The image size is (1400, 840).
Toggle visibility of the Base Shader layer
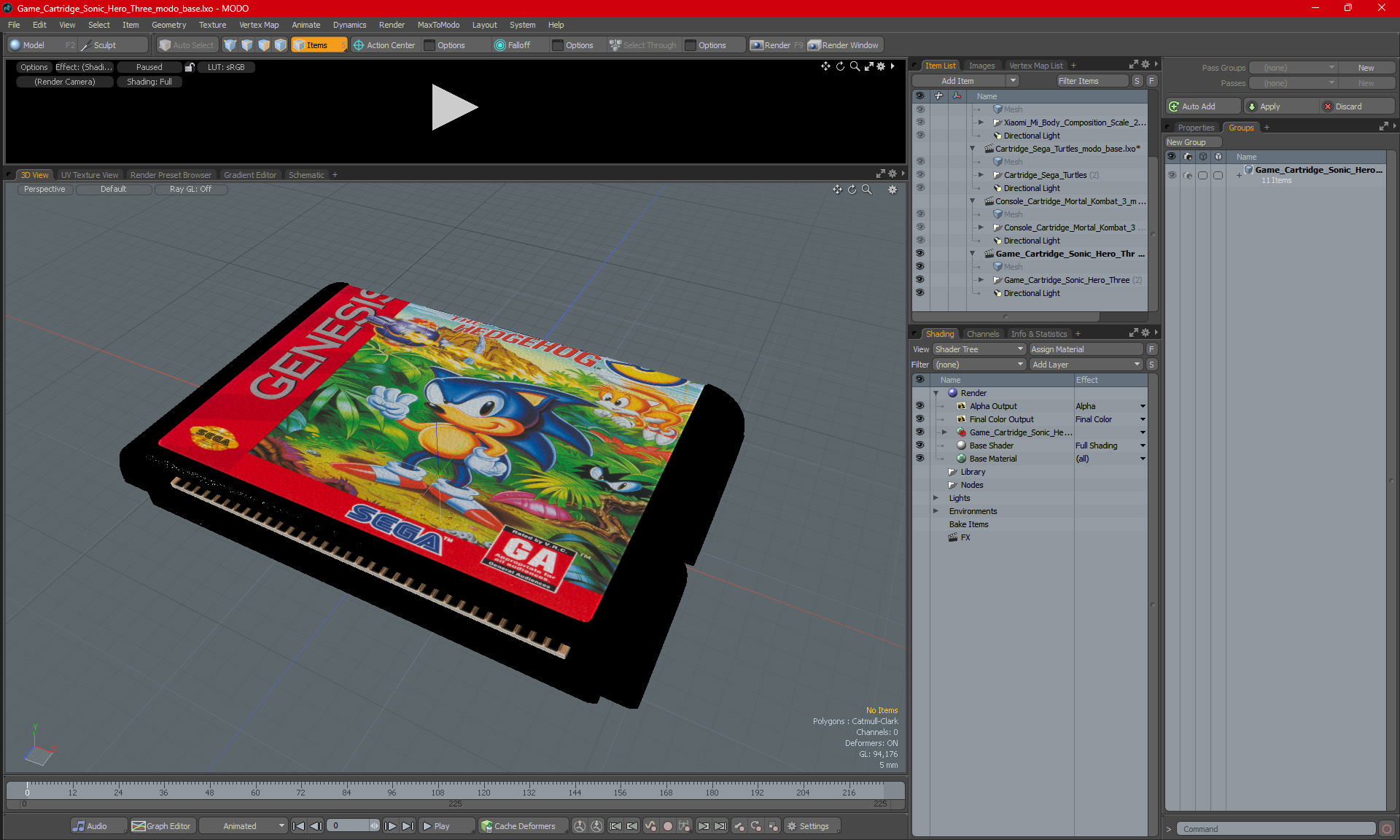tap(920, 446)
